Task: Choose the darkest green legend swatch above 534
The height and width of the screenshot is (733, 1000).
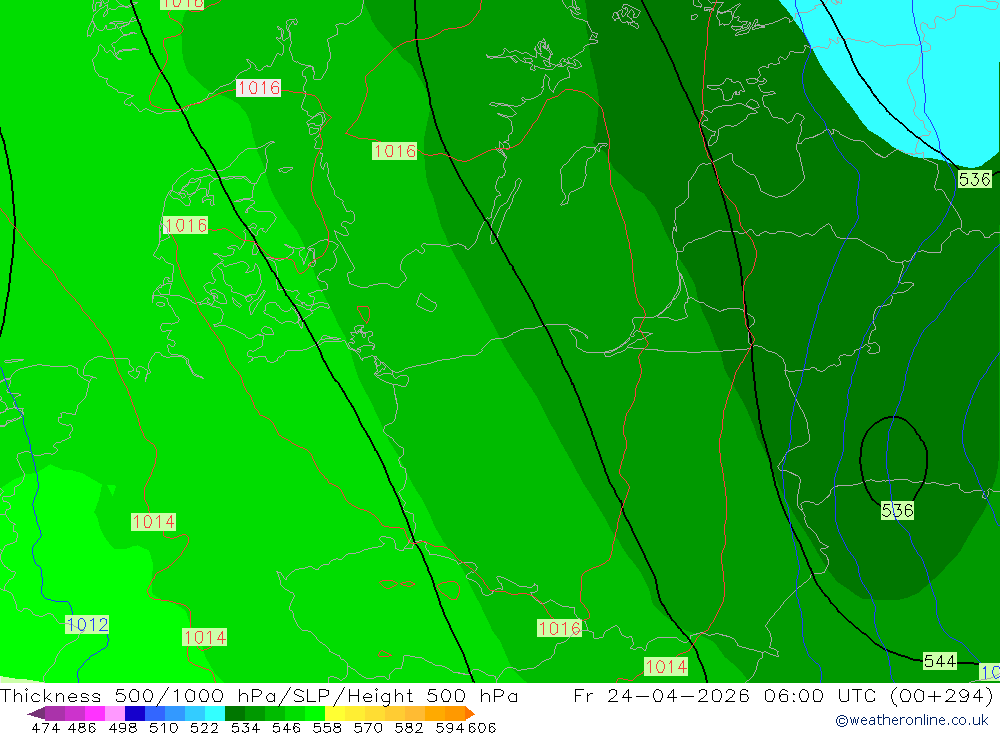Action: coord(235,713)
